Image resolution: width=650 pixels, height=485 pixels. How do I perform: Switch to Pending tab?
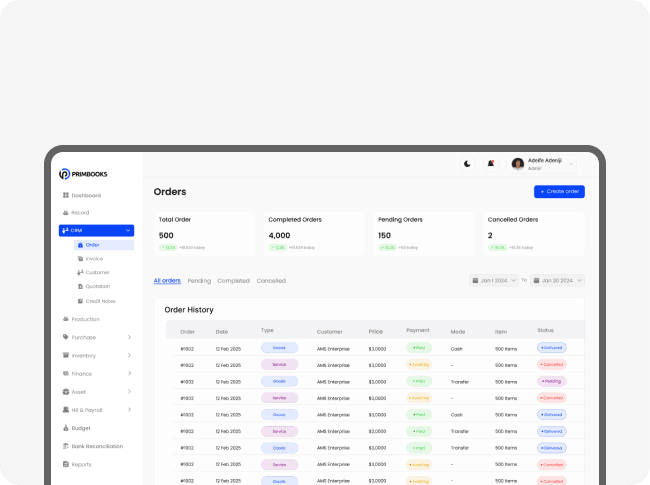coord(199,281)
